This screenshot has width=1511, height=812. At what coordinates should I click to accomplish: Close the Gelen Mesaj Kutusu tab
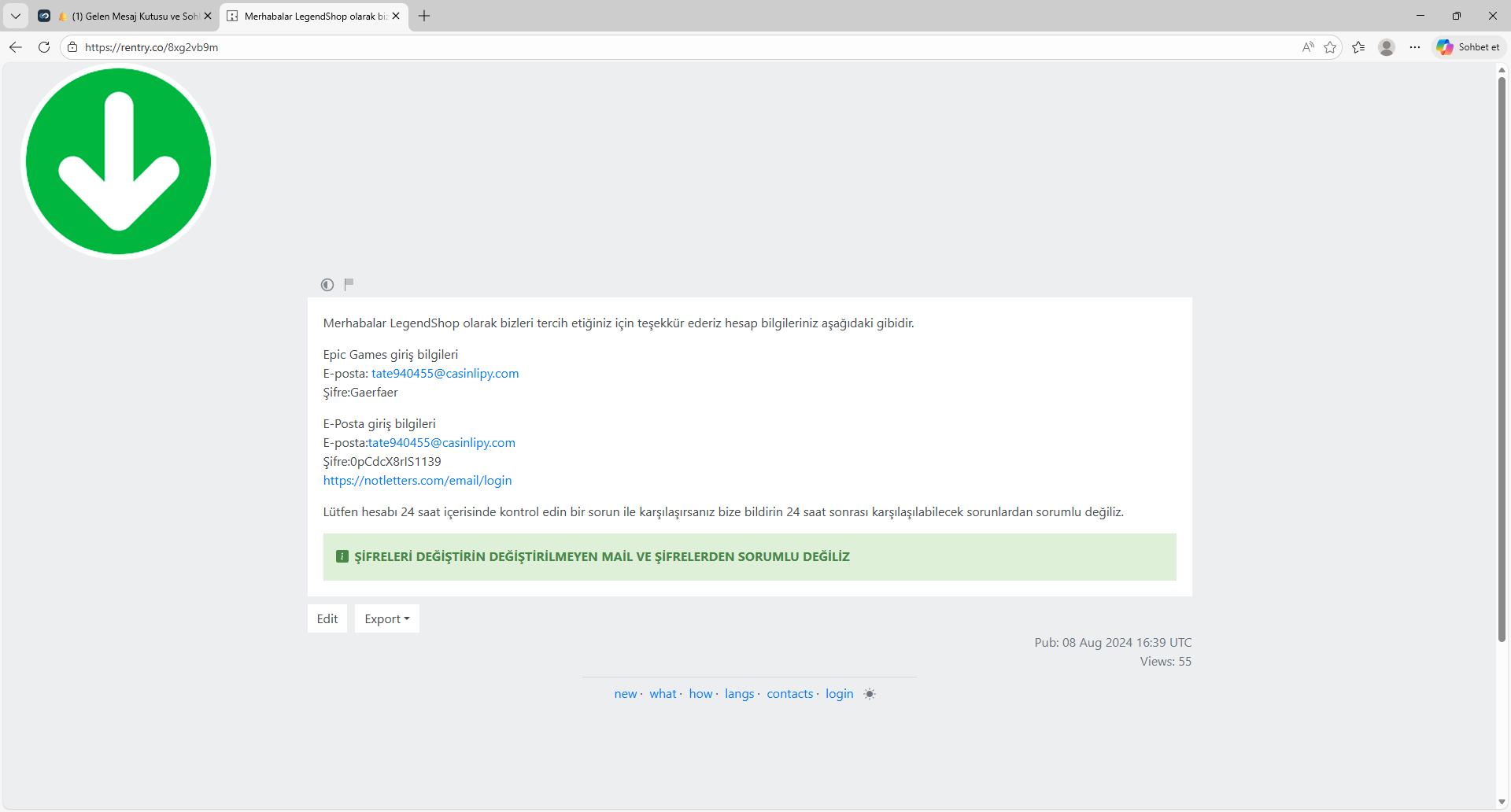(x=208, y=16)
